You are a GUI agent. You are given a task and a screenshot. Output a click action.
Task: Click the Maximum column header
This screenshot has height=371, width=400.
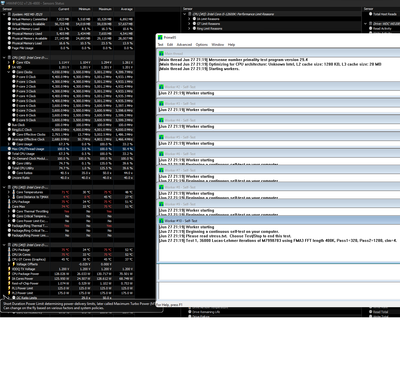[105, 9]
